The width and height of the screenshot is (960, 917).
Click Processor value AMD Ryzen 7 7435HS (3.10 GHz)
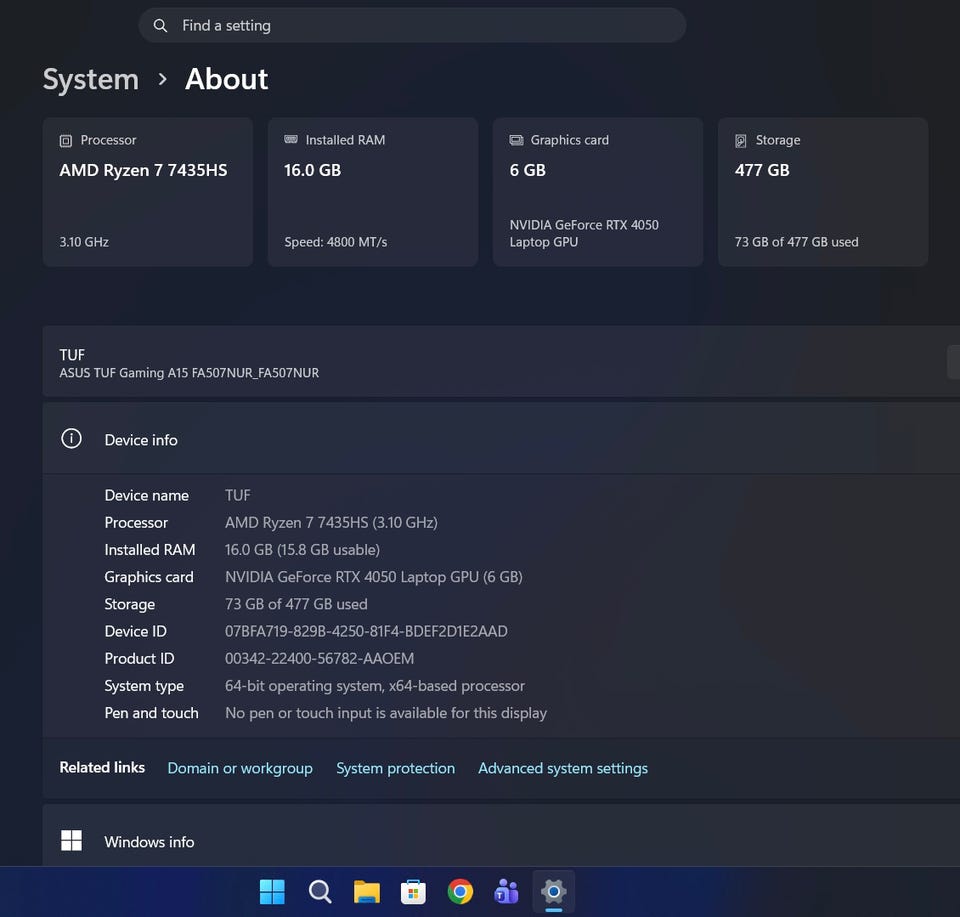331,522
